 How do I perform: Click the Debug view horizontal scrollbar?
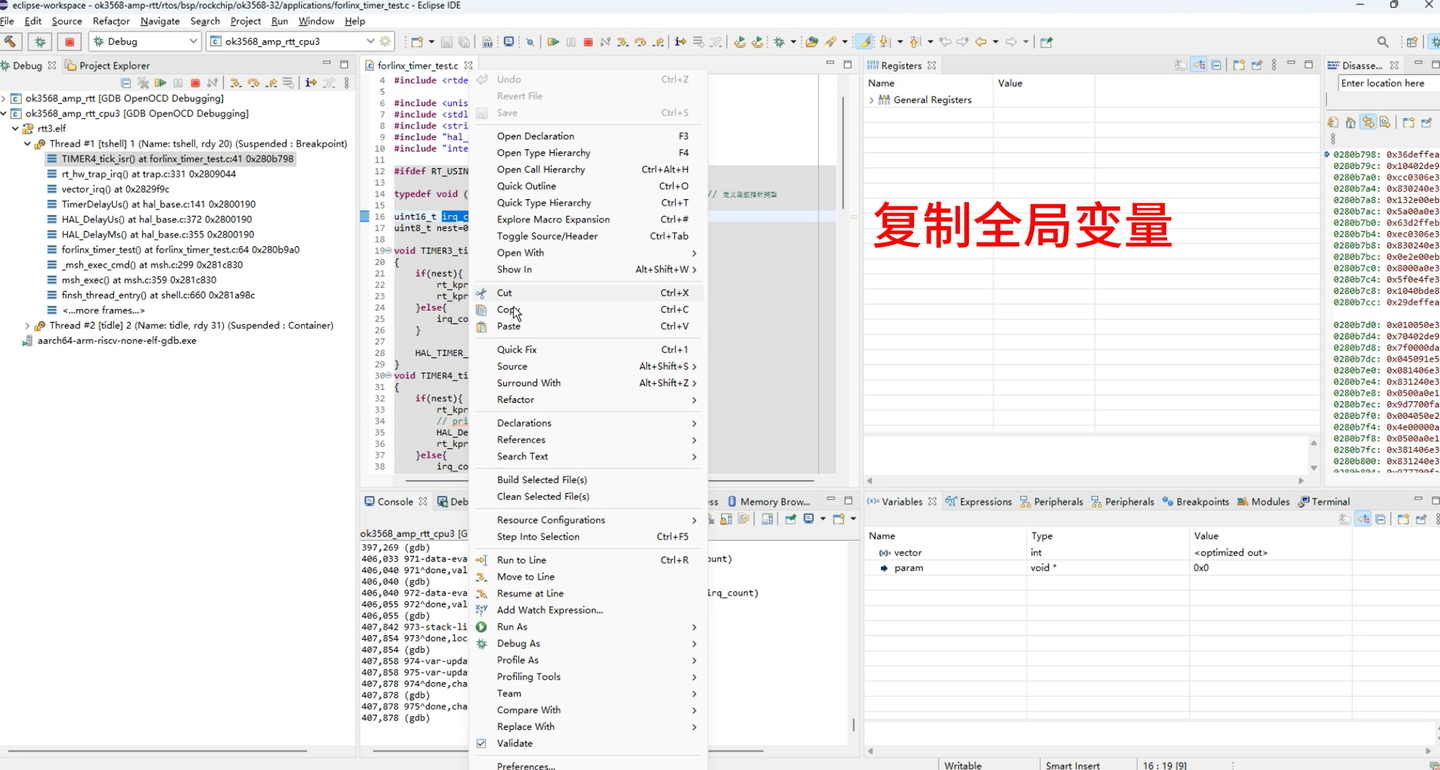(157, 750)
